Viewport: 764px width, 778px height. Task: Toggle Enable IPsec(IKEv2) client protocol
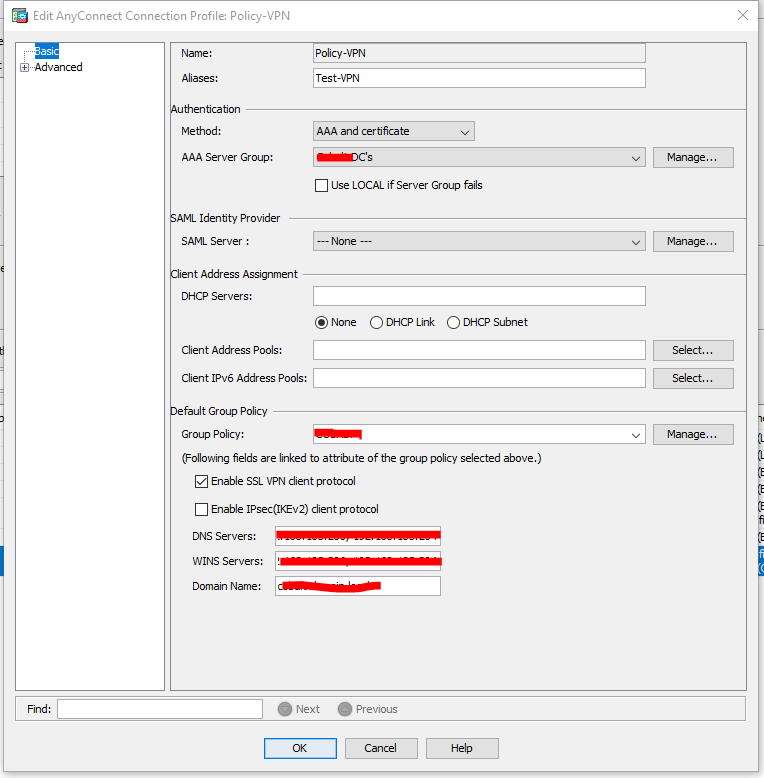point(201,509)
